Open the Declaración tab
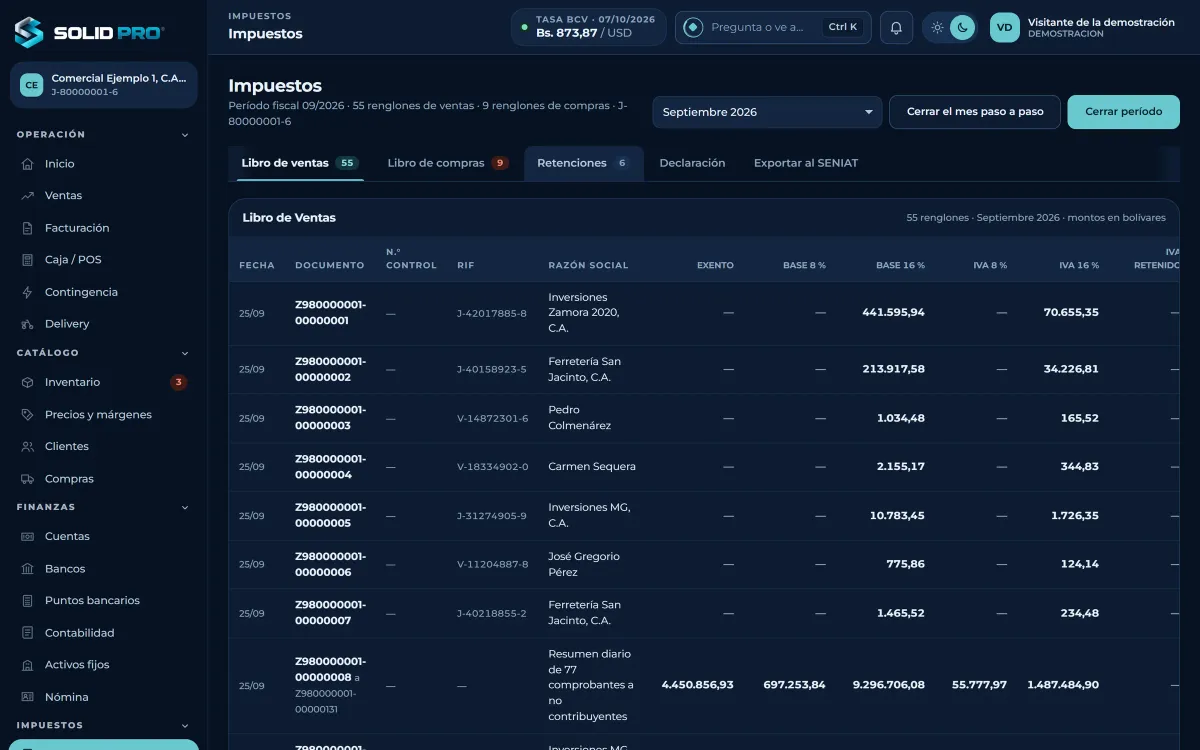Screen dimensions: 1200x750 tap(692, 163)
